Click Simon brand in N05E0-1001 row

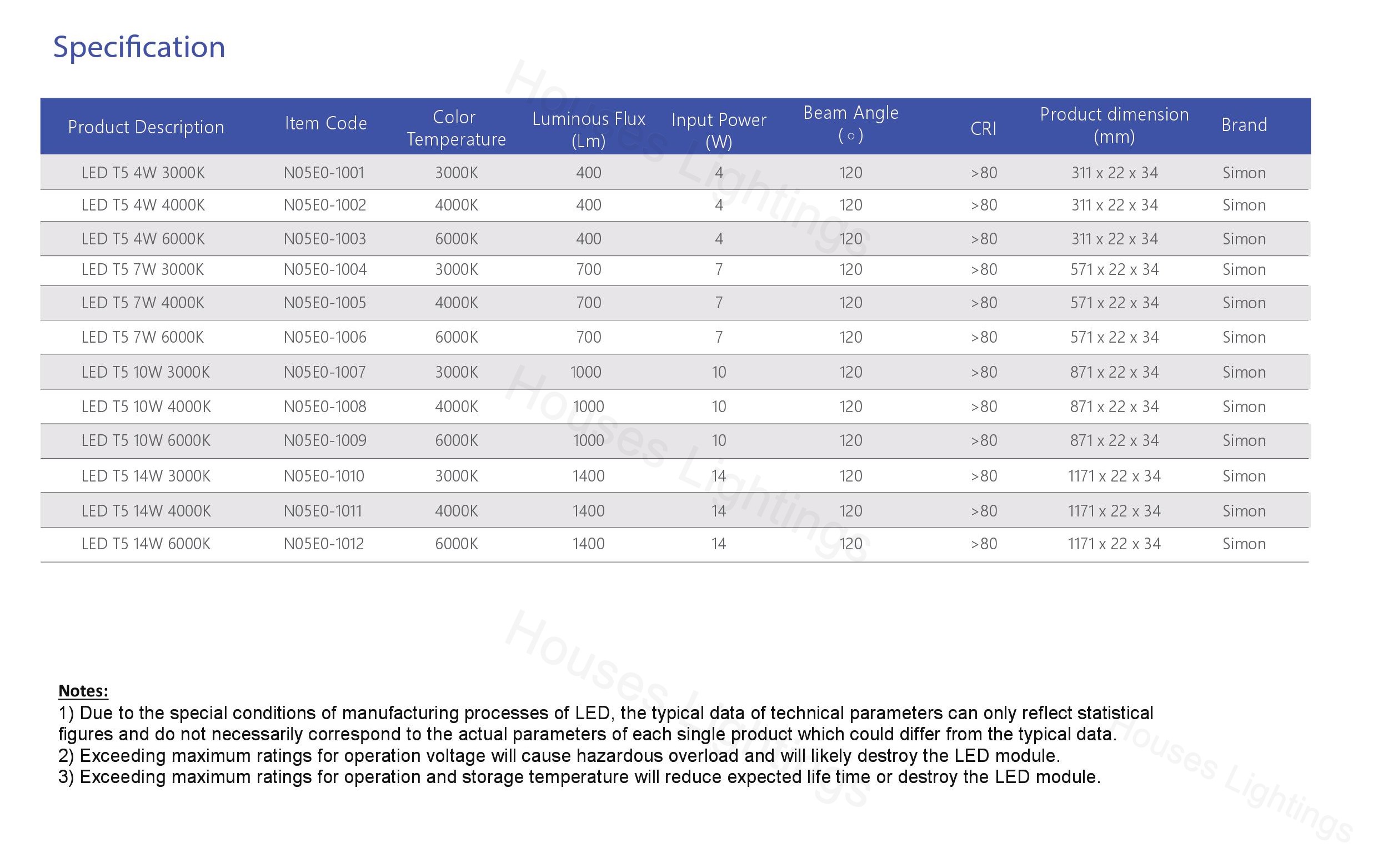[1244, 173]
